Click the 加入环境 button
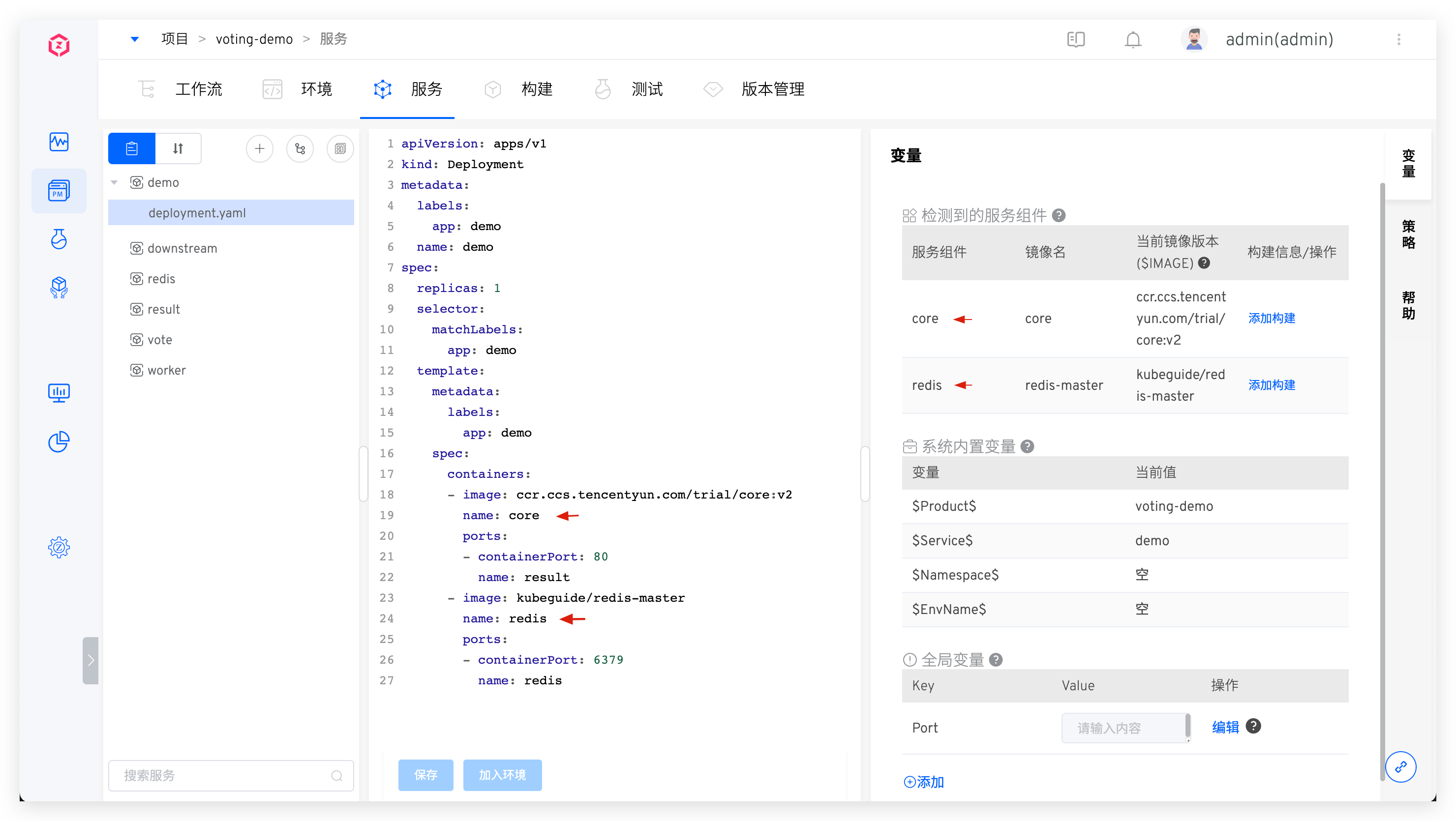1456x821 pixels. [x=502, y=775]
